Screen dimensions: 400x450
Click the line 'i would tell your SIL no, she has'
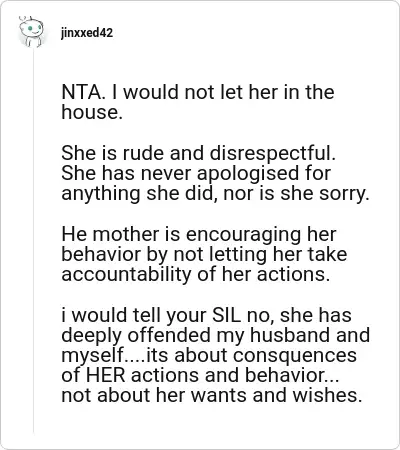click(x=206, y=316)
